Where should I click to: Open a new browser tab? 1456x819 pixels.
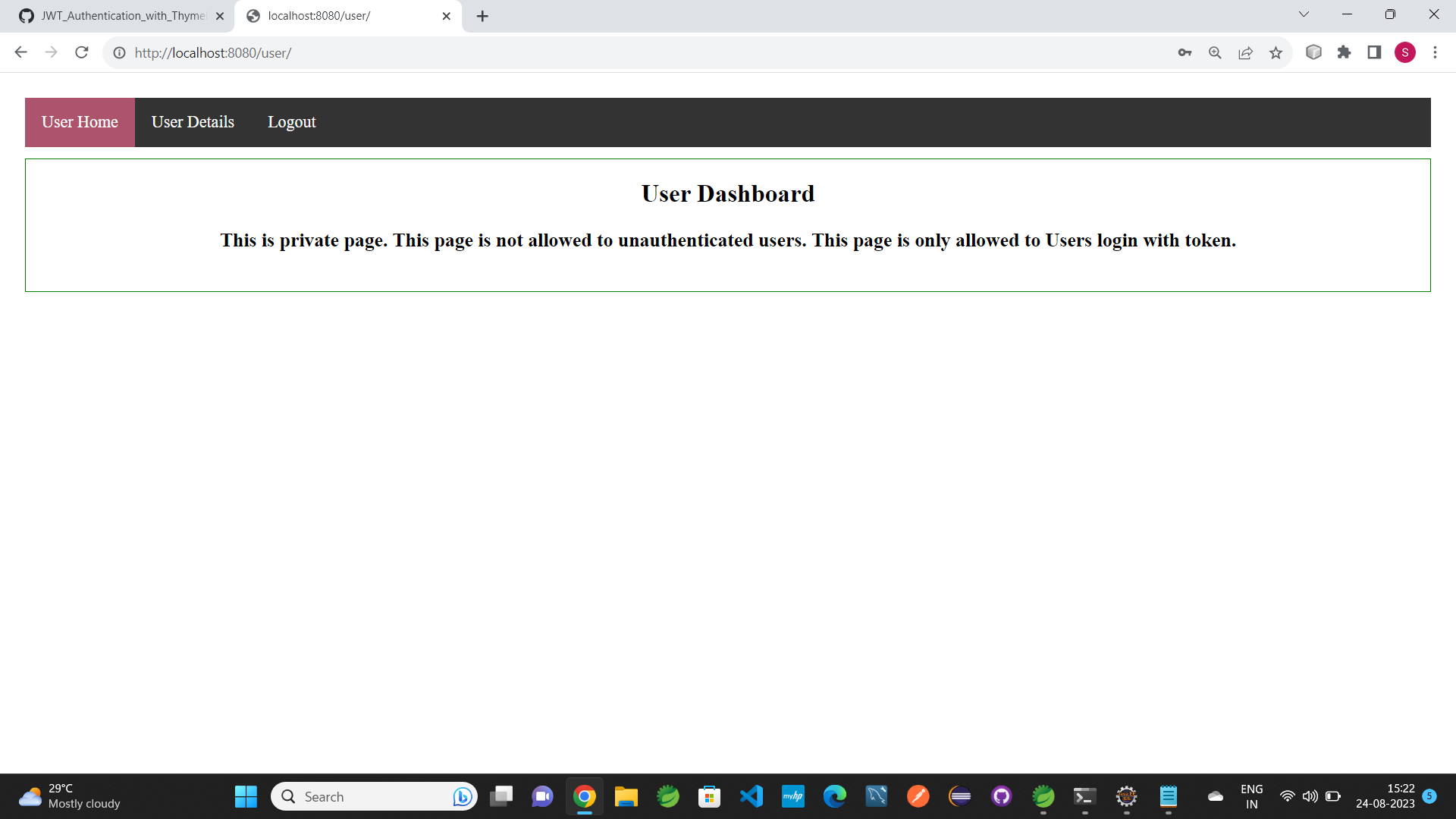482,16
